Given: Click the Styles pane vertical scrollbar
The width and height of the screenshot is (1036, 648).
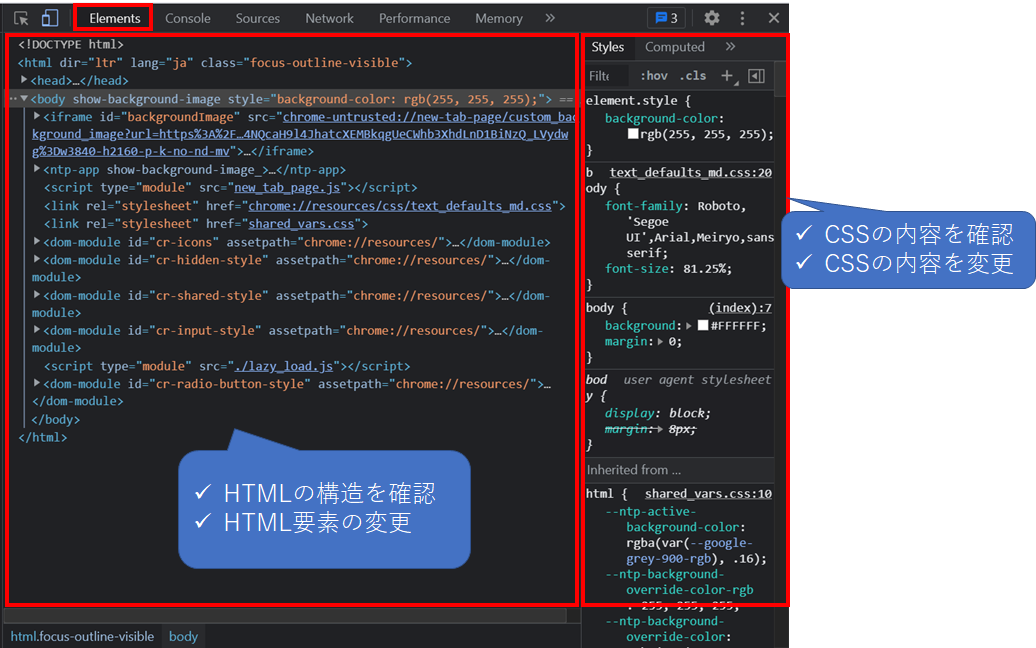Looking at the screenshot, I should coord(780,79).
